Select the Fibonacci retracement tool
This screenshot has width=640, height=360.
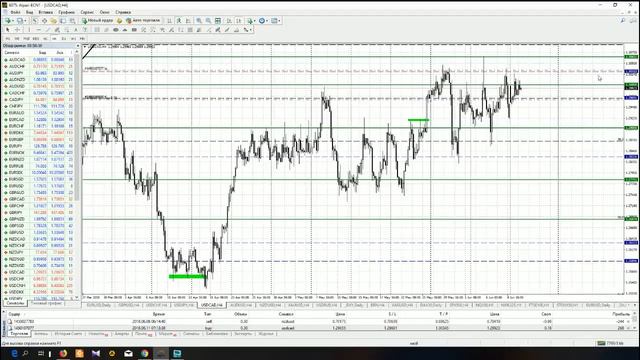67,30
